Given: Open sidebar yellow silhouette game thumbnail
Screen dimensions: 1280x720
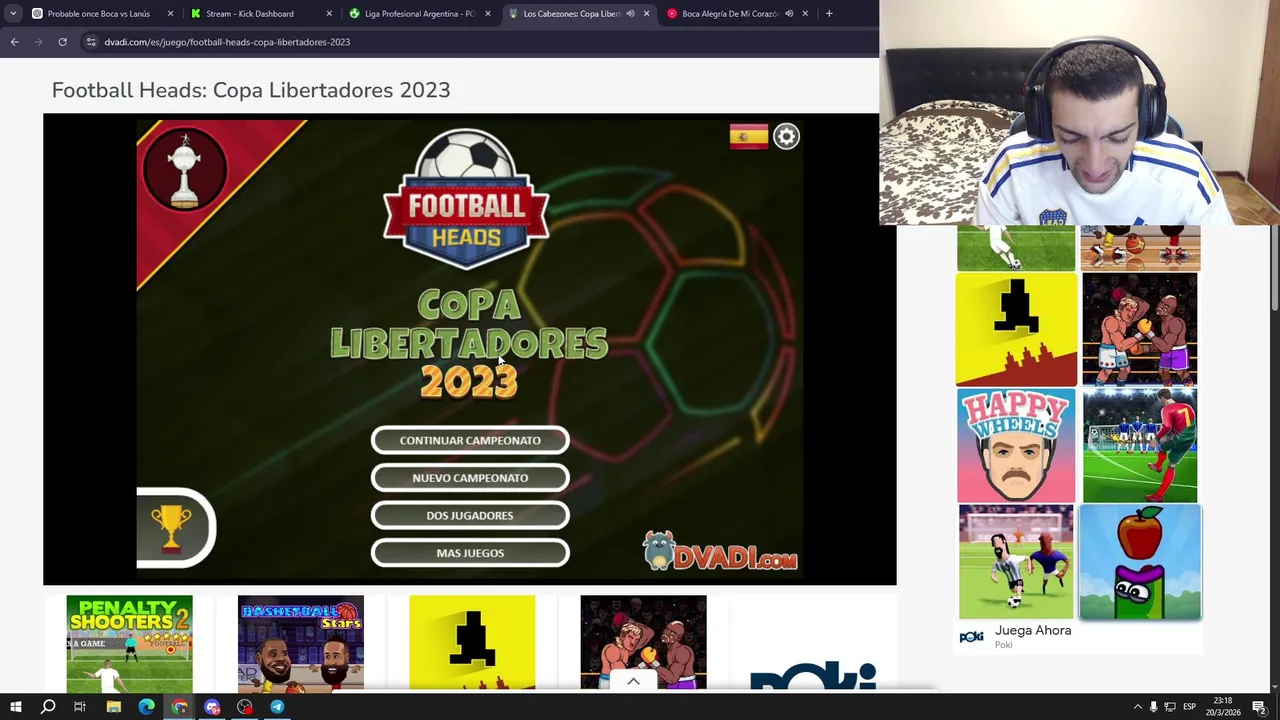Looking at the screenshot, I should (x=1016, y=330).
